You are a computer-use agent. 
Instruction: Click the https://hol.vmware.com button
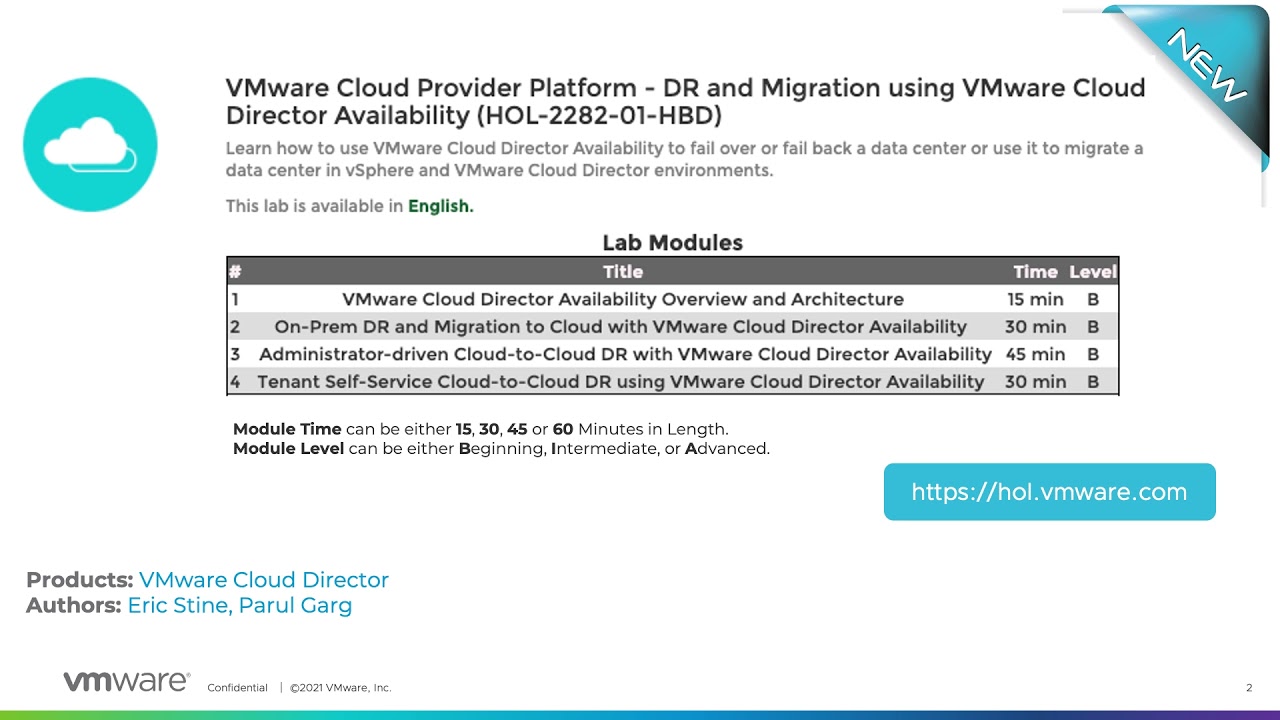[1049, 491]
